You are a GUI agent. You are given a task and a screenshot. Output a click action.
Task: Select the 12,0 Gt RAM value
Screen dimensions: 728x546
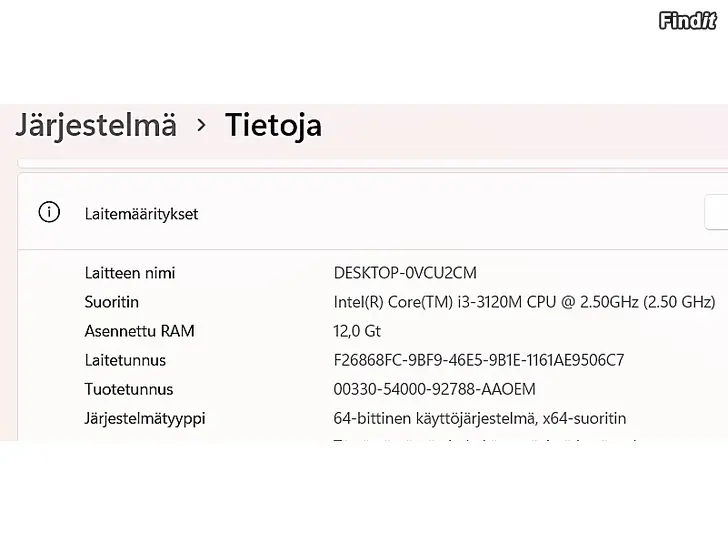357,331
